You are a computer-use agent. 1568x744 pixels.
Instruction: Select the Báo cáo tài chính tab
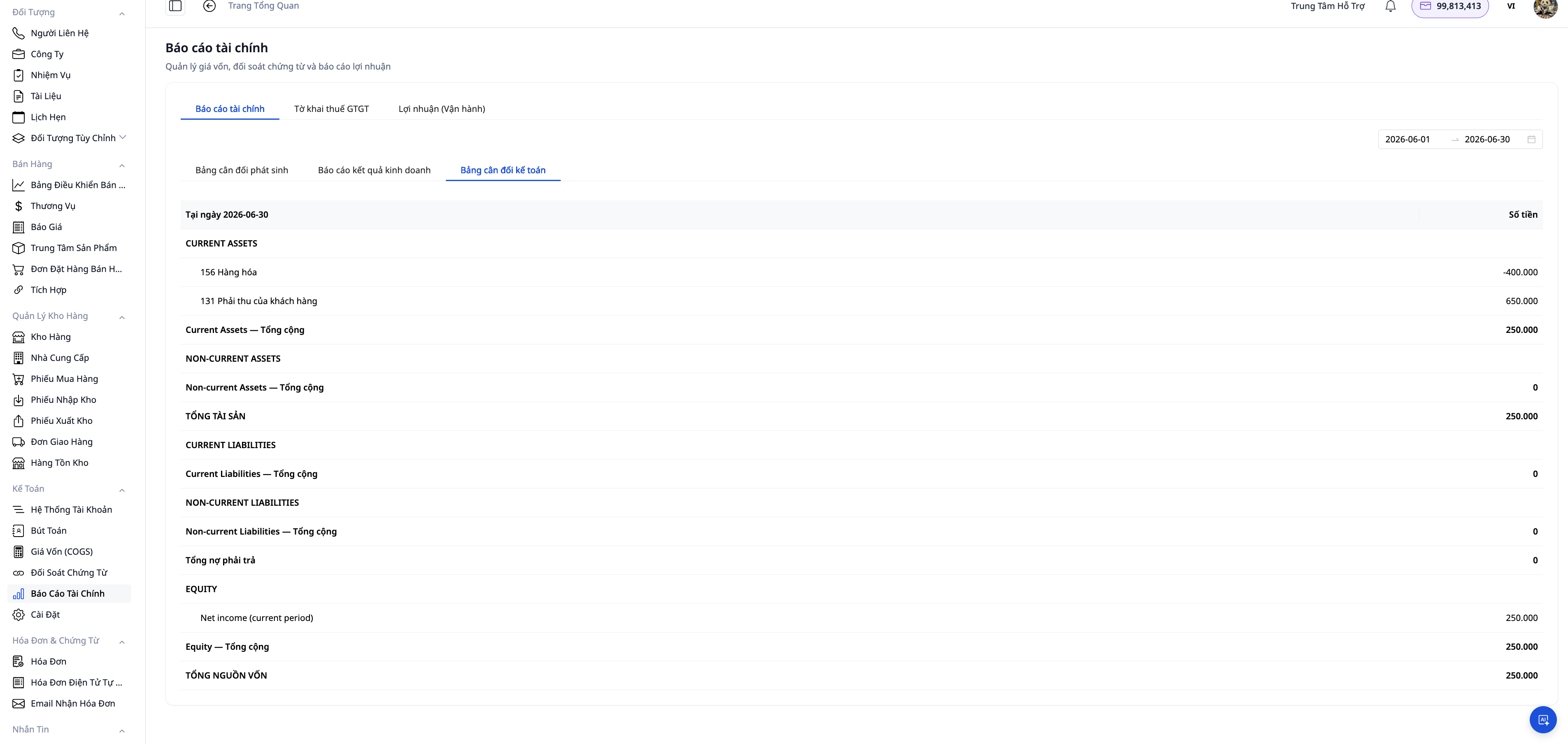[230, 109]
